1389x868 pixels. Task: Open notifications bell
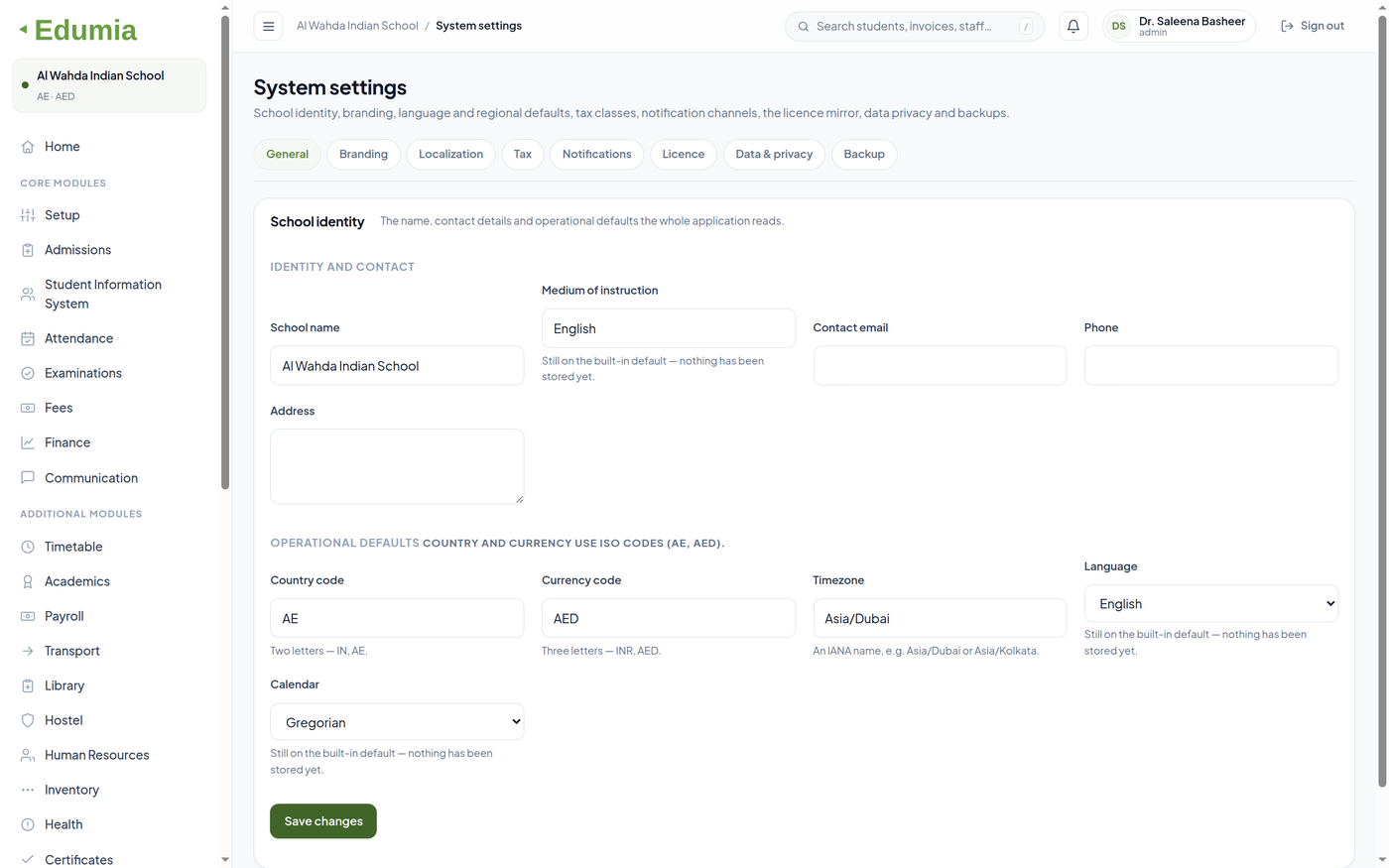click(x=1073, y=26)
